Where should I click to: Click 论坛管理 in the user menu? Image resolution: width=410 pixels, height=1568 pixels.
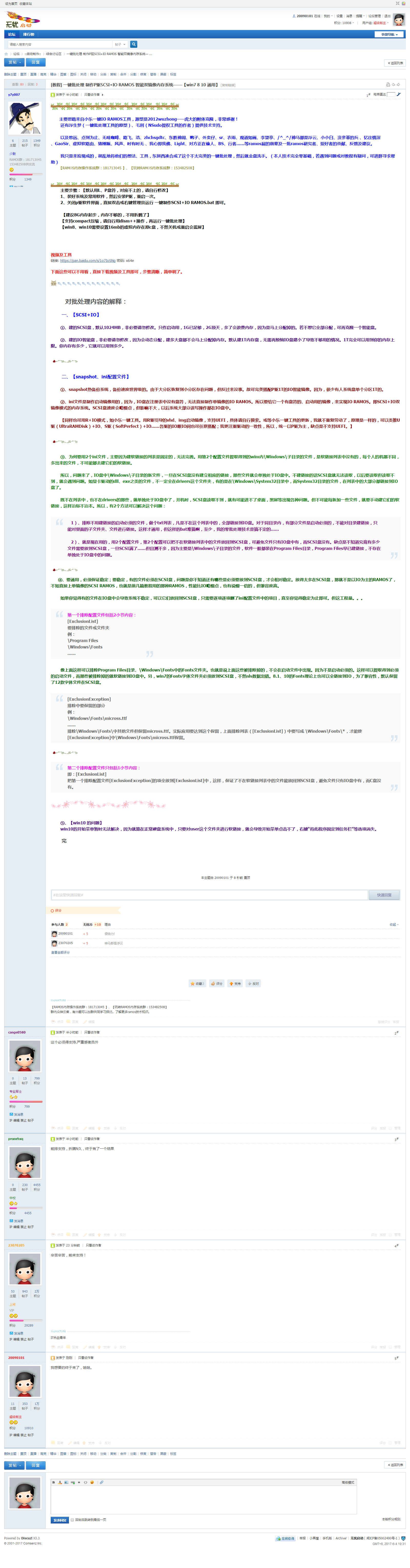pos(374,16)
